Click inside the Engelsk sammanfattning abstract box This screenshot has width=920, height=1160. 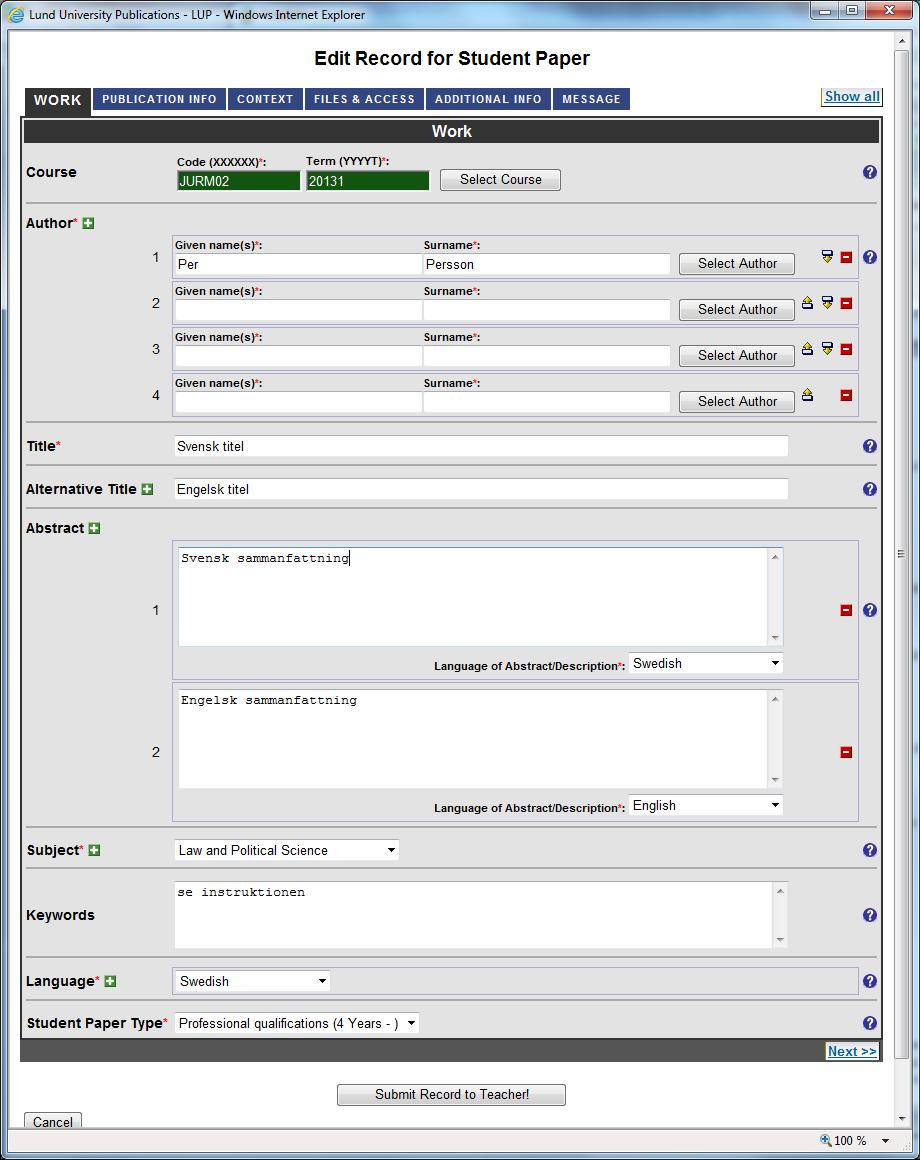pyautogui.click(x=473, y=739)
